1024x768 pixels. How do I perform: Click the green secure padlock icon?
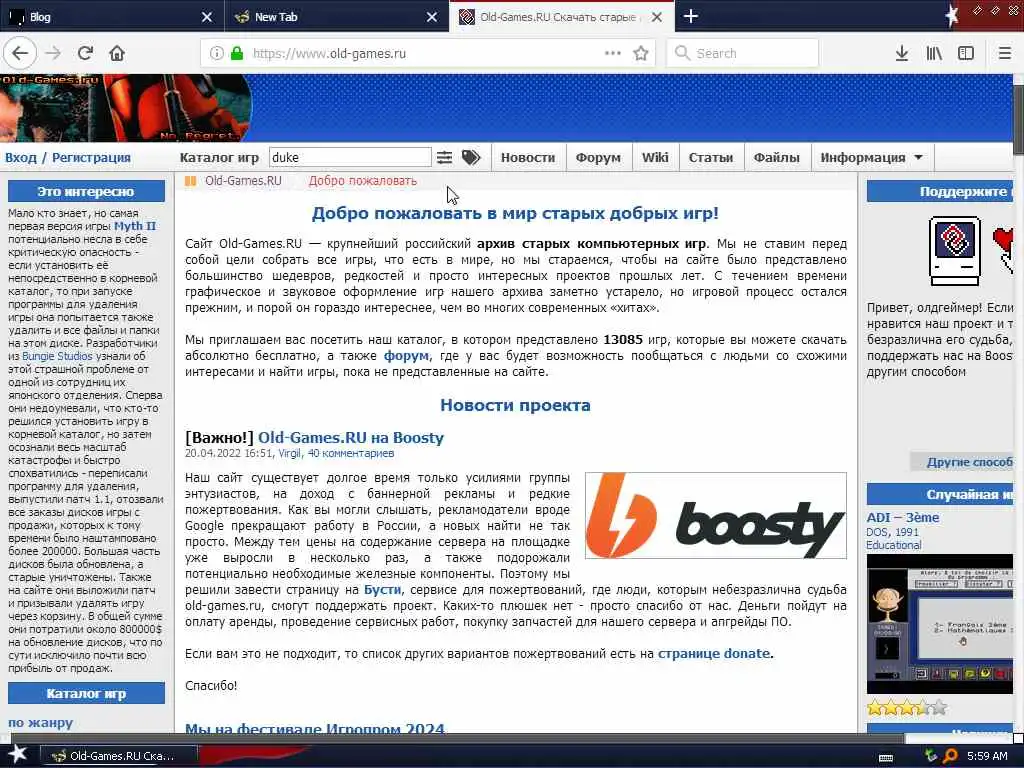point(237,53)
